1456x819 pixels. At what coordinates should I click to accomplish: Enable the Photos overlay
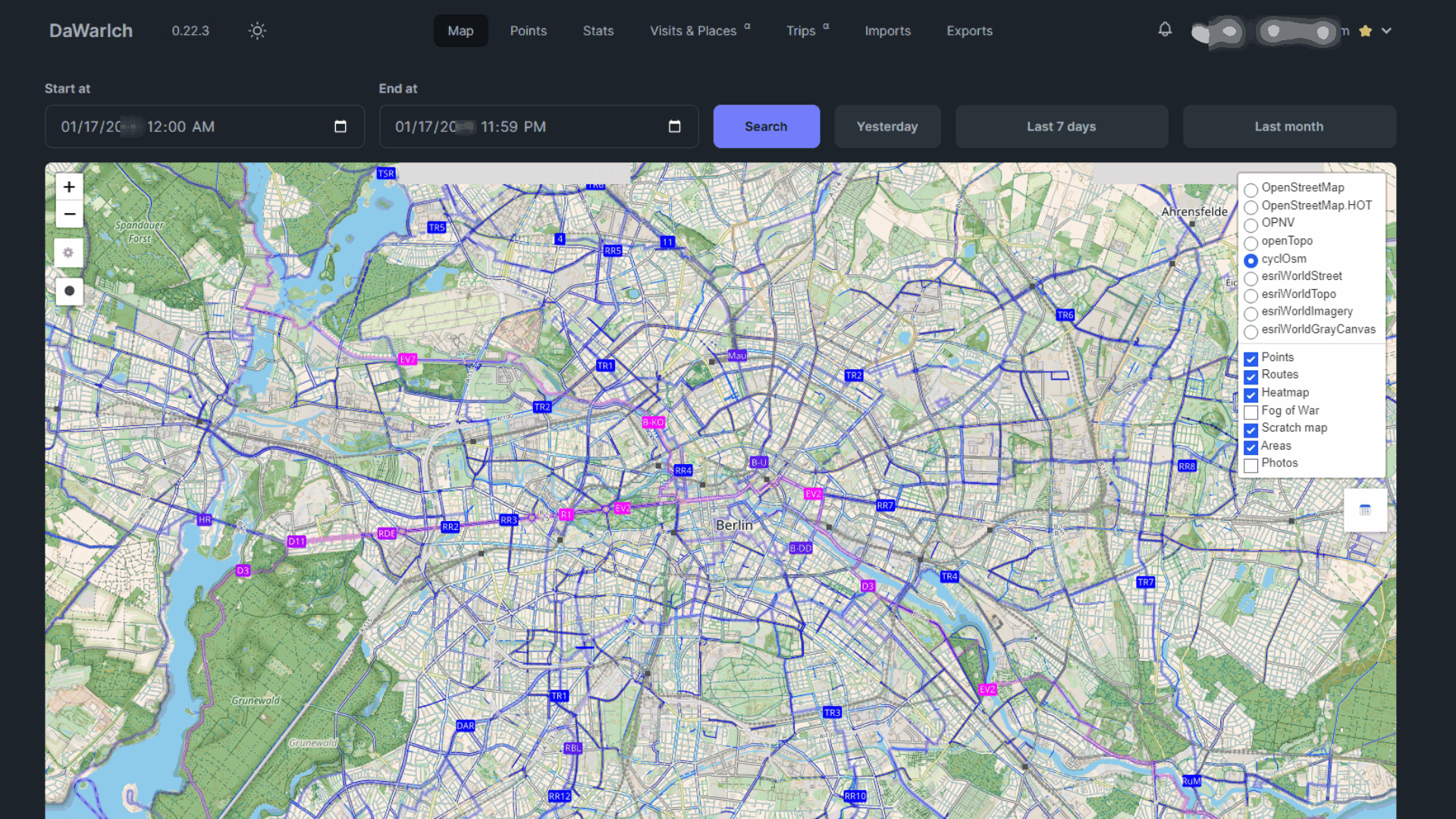click(x=1251, y=465)
